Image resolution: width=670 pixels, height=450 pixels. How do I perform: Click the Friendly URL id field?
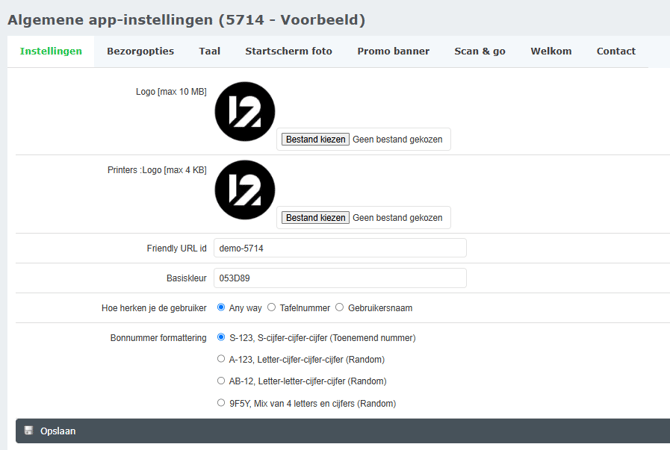[x=340, y=248]
